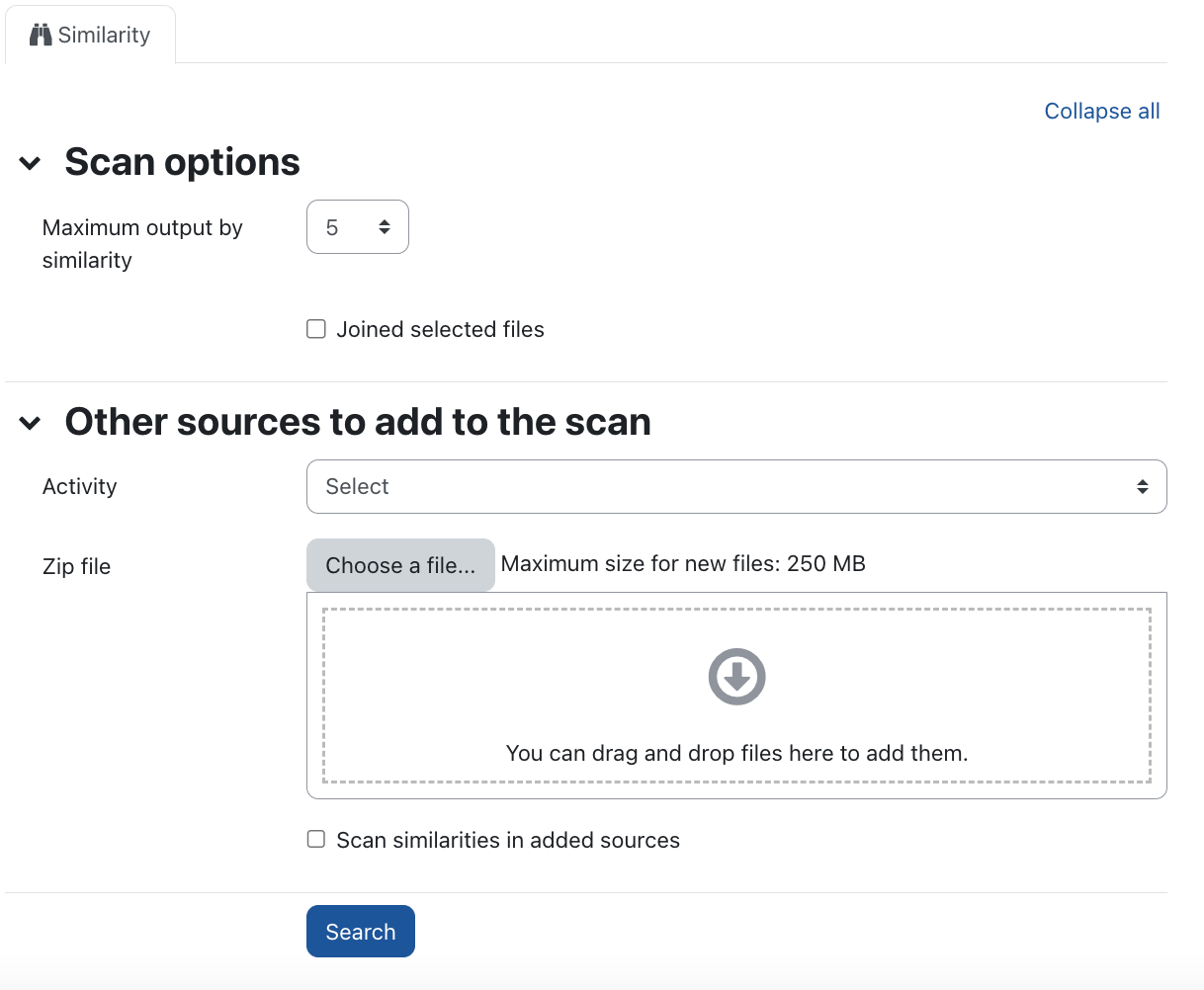
Task: Click the arrows on the Maximum output selector
Action: click(385, 227)
